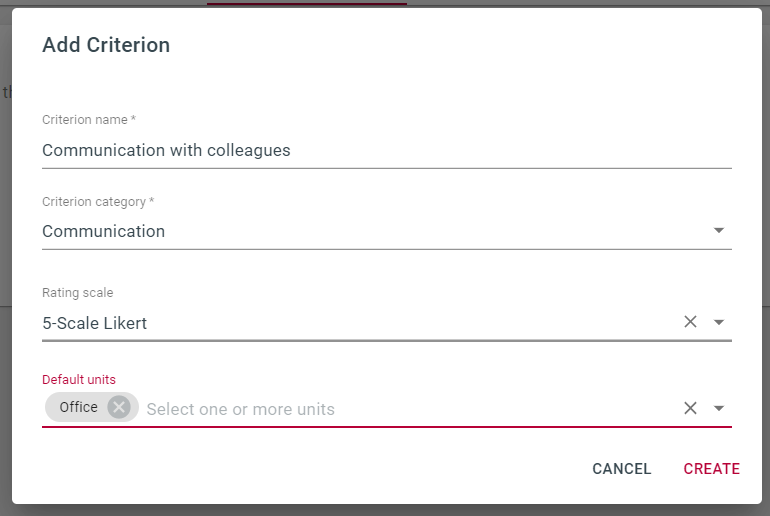770x516 pixels.
Task: Click the Rating scale label
Action: click(78, 293)
